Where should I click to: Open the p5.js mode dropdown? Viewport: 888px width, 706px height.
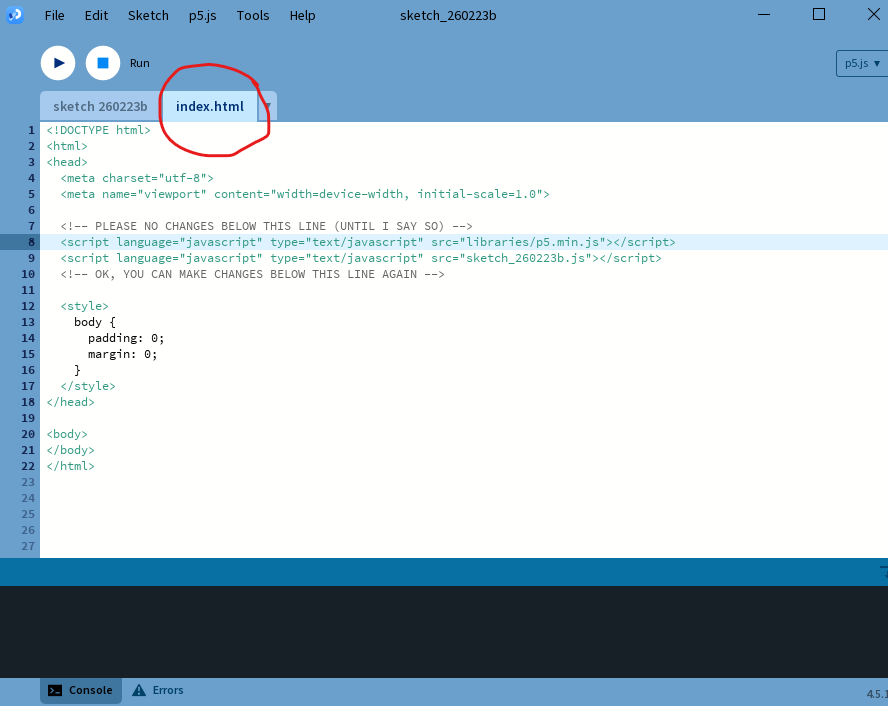coord(862,63)
